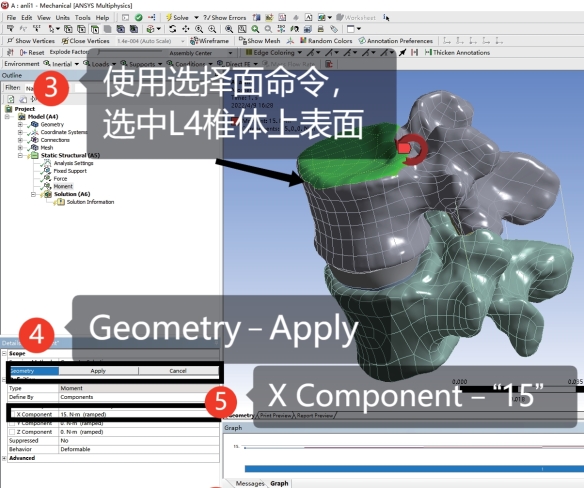
Task: Select Fixed Support in outline tree
Action: tap(70, 171)
